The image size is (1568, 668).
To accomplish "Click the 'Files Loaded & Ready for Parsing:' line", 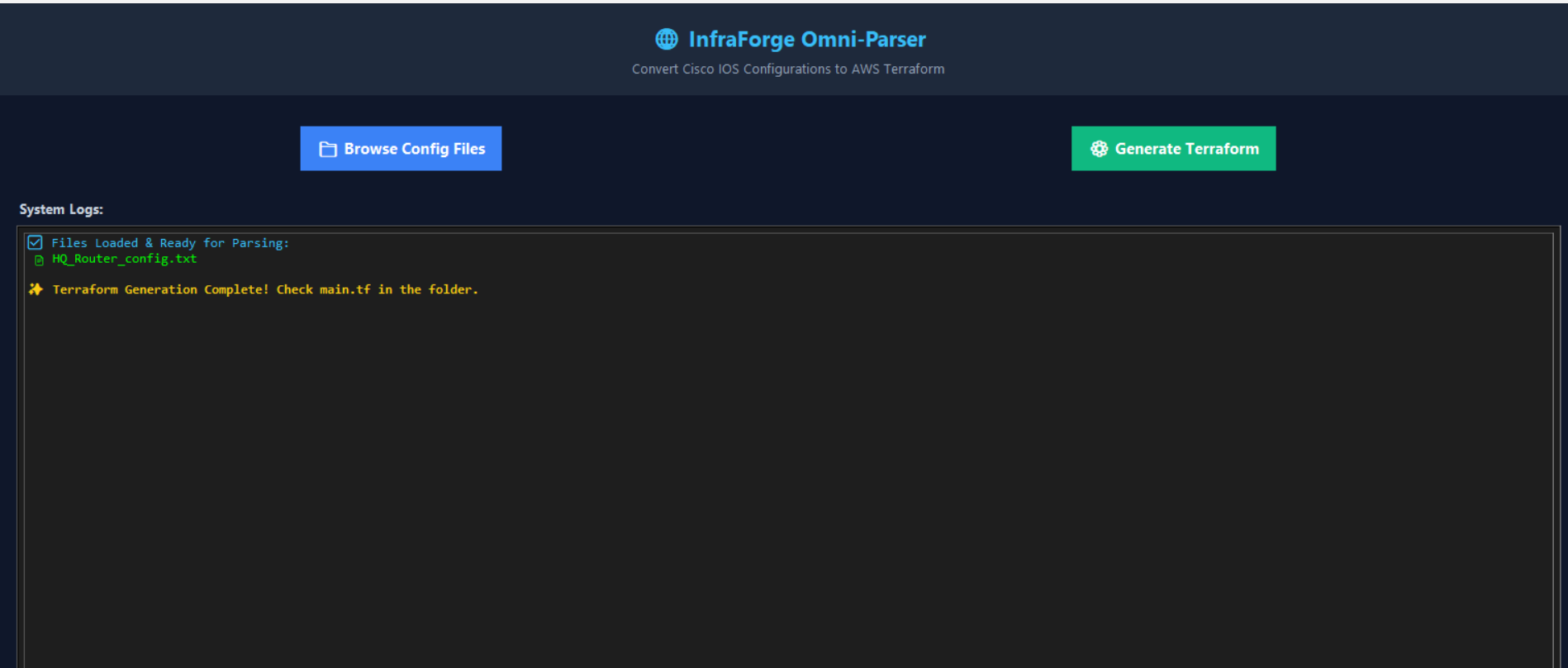I will pos(170,243).
